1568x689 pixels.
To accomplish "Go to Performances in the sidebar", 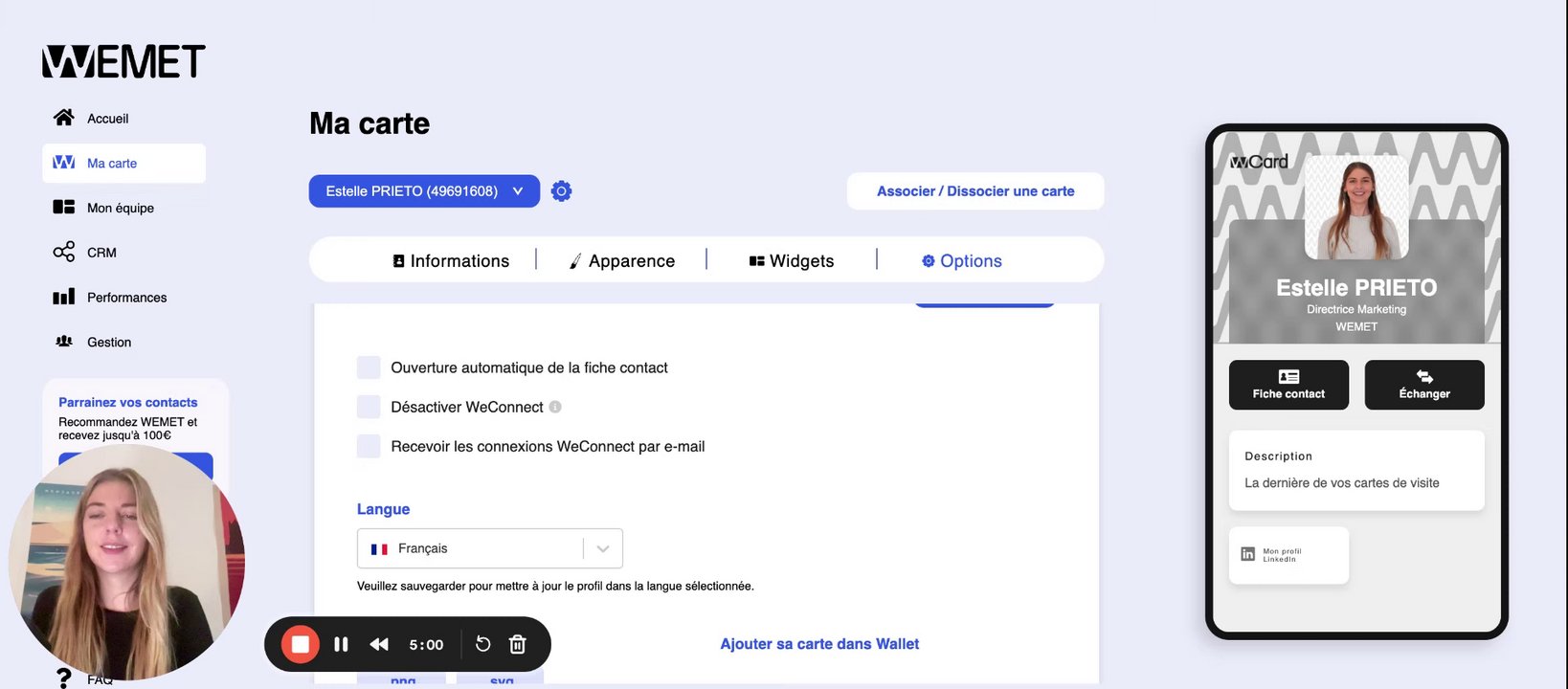I will pyautogui.click(x=126, y=298).
